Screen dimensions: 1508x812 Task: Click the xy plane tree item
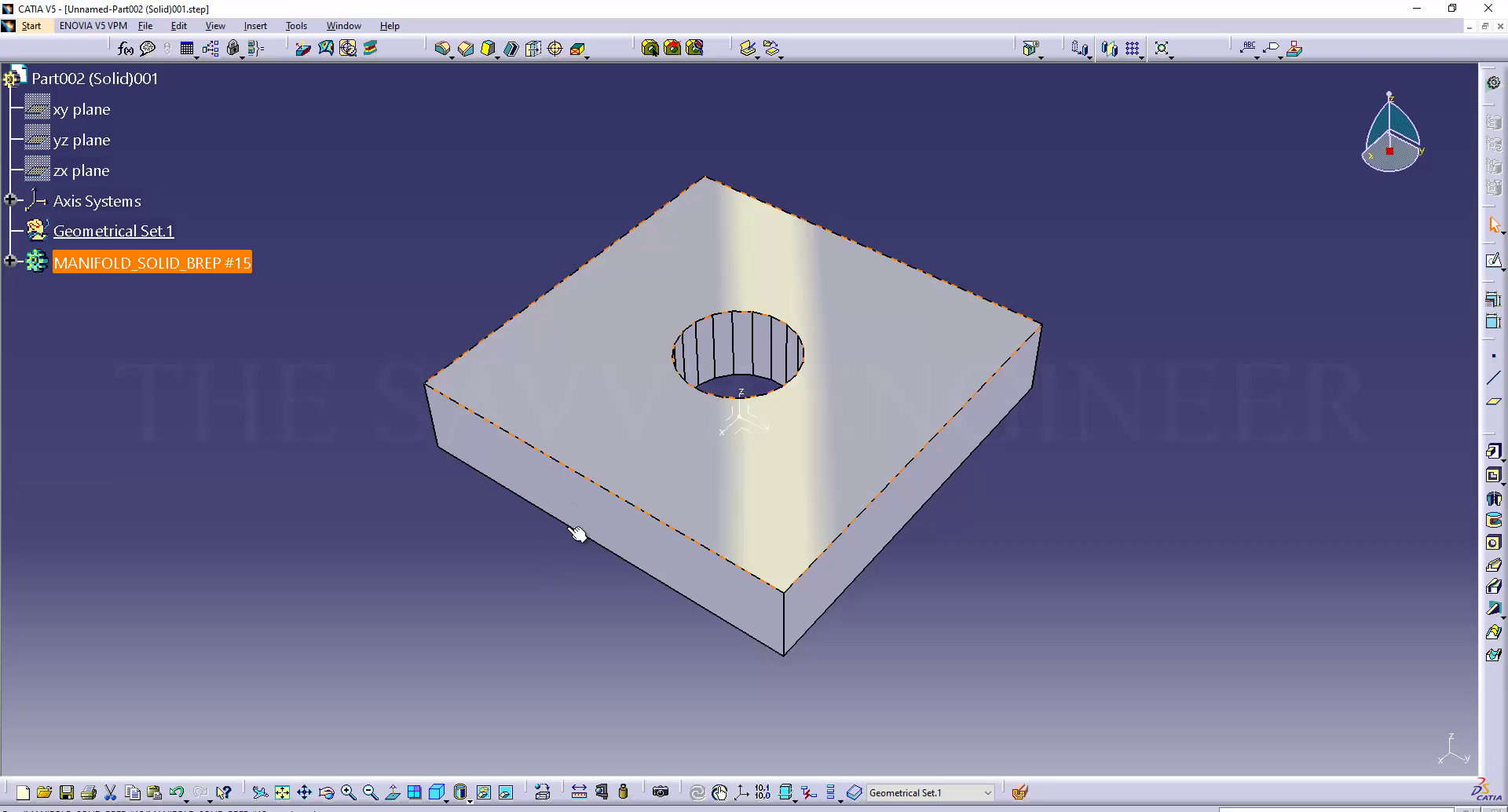coord(81,110)
